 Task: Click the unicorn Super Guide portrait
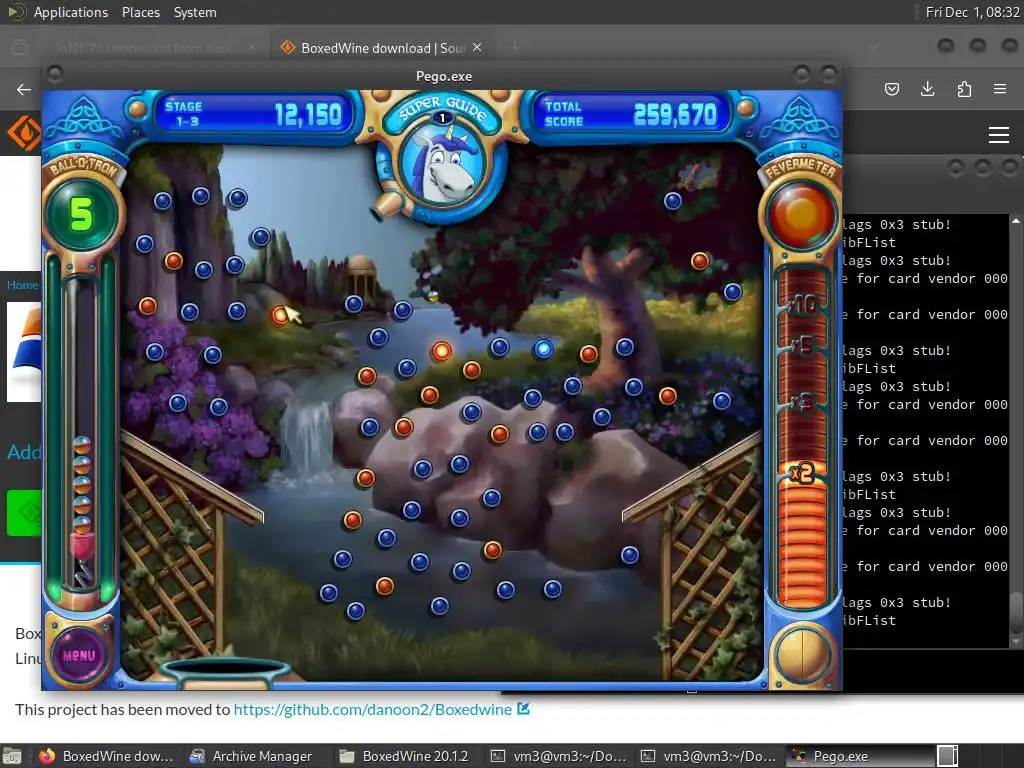(x=444, y=163)
